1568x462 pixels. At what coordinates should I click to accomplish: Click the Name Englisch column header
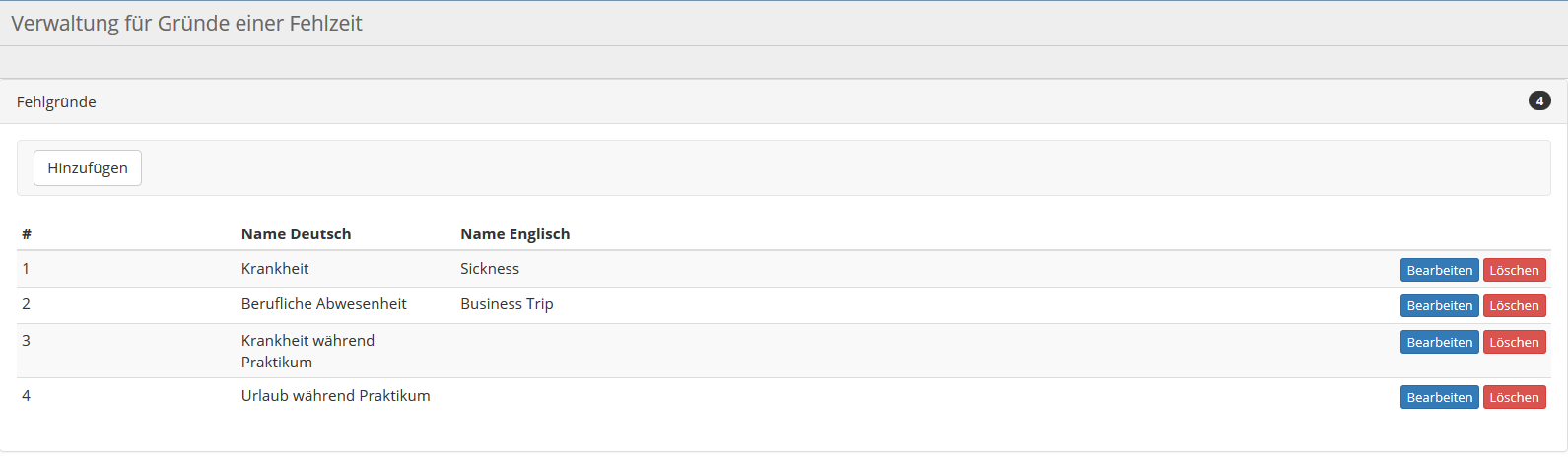point(514,234)
